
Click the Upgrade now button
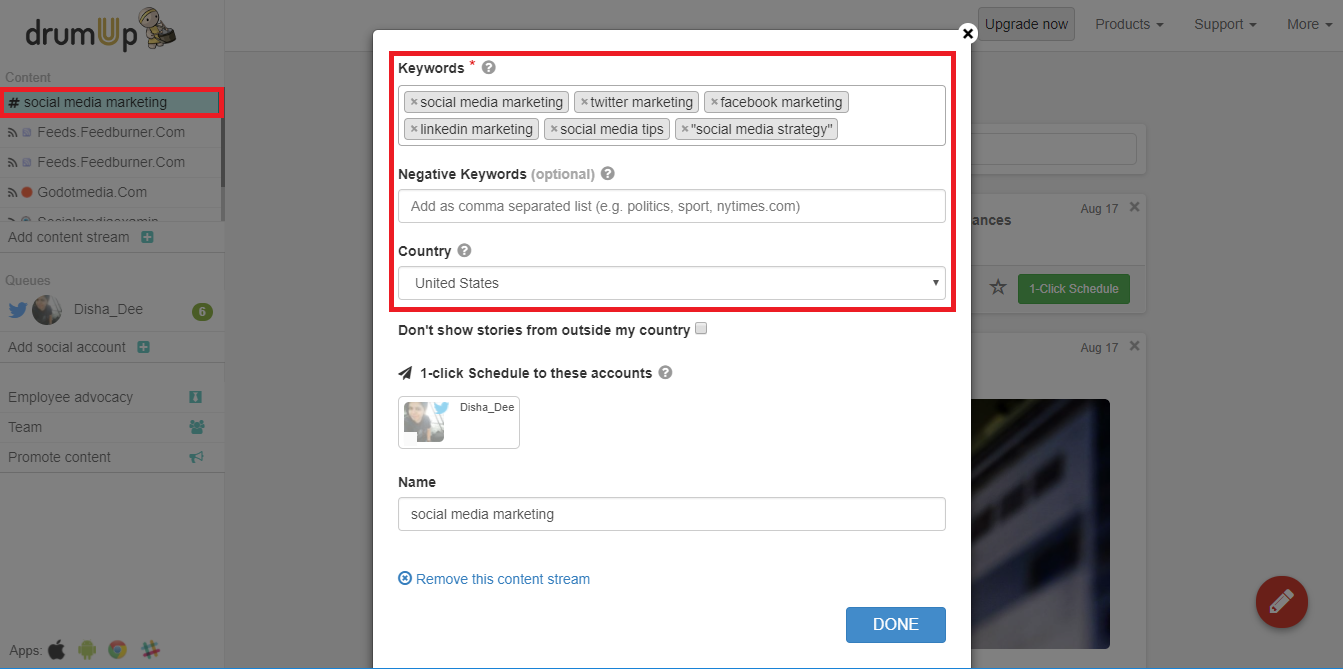point(1026,24)
